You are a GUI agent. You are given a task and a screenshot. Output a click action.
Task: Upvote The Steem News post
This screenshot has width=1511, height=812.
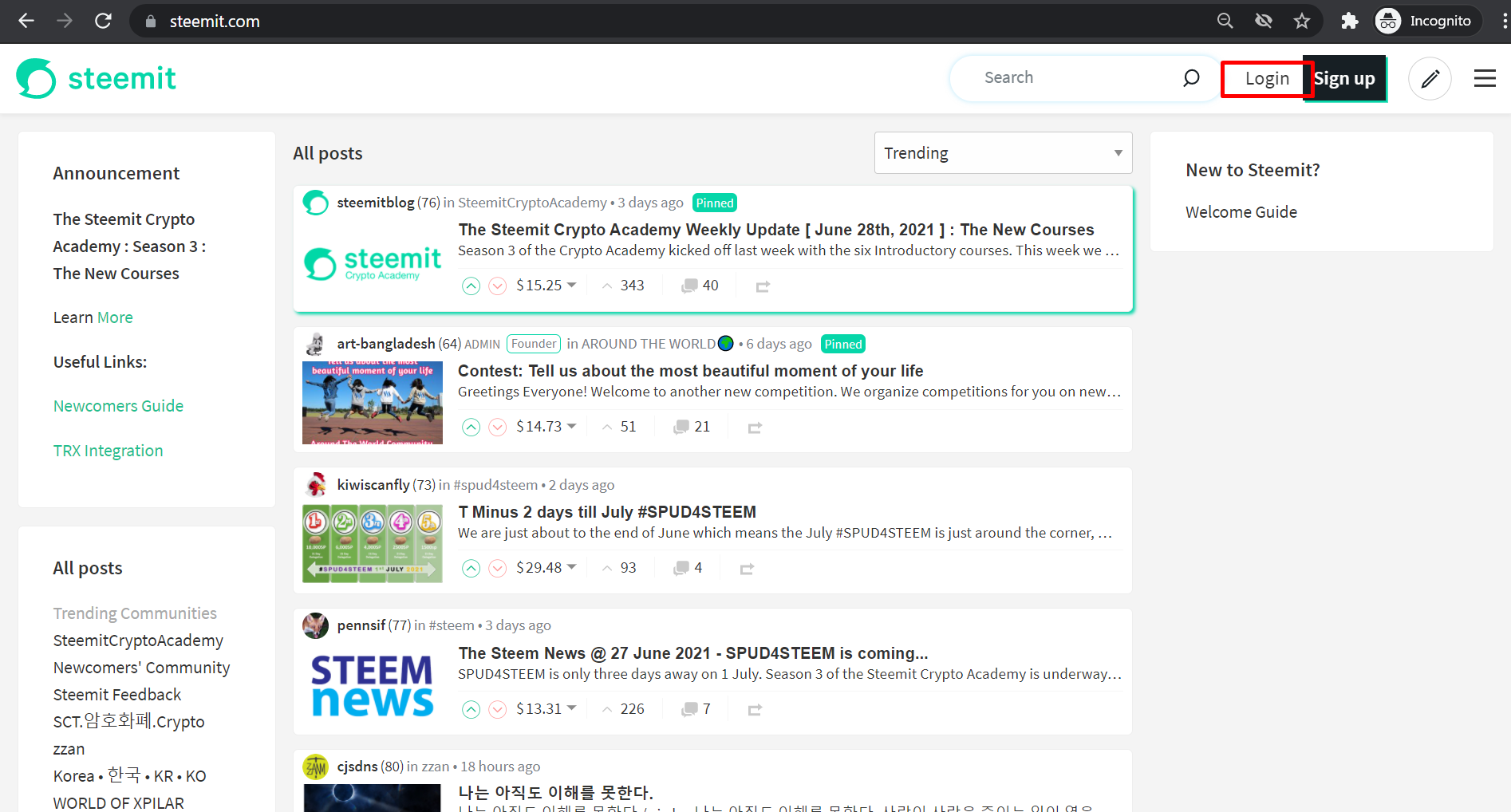(x=471, y=709)
